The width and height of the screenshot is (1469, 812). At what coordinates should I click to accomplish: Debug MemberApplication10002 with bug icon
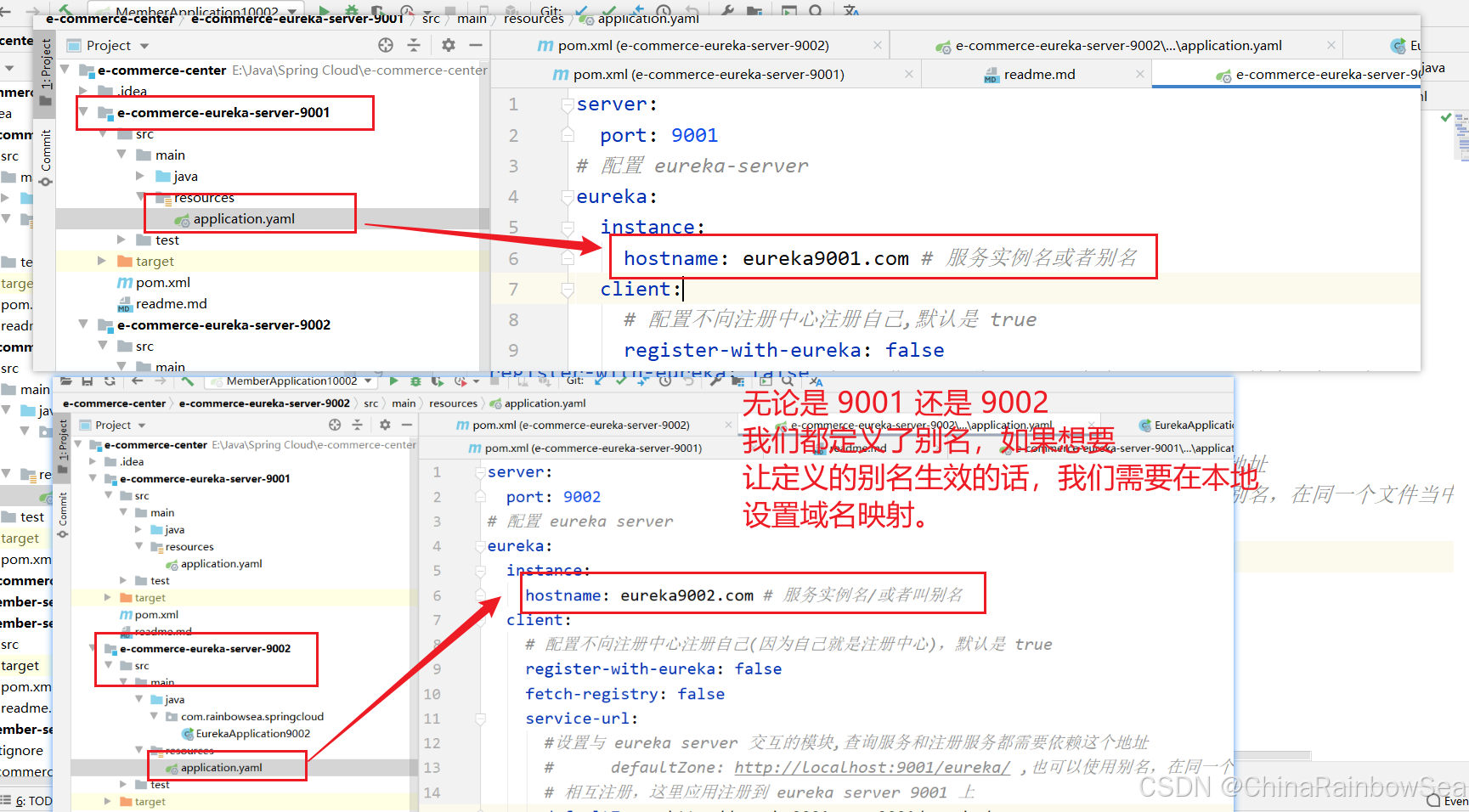coord(415,381)
